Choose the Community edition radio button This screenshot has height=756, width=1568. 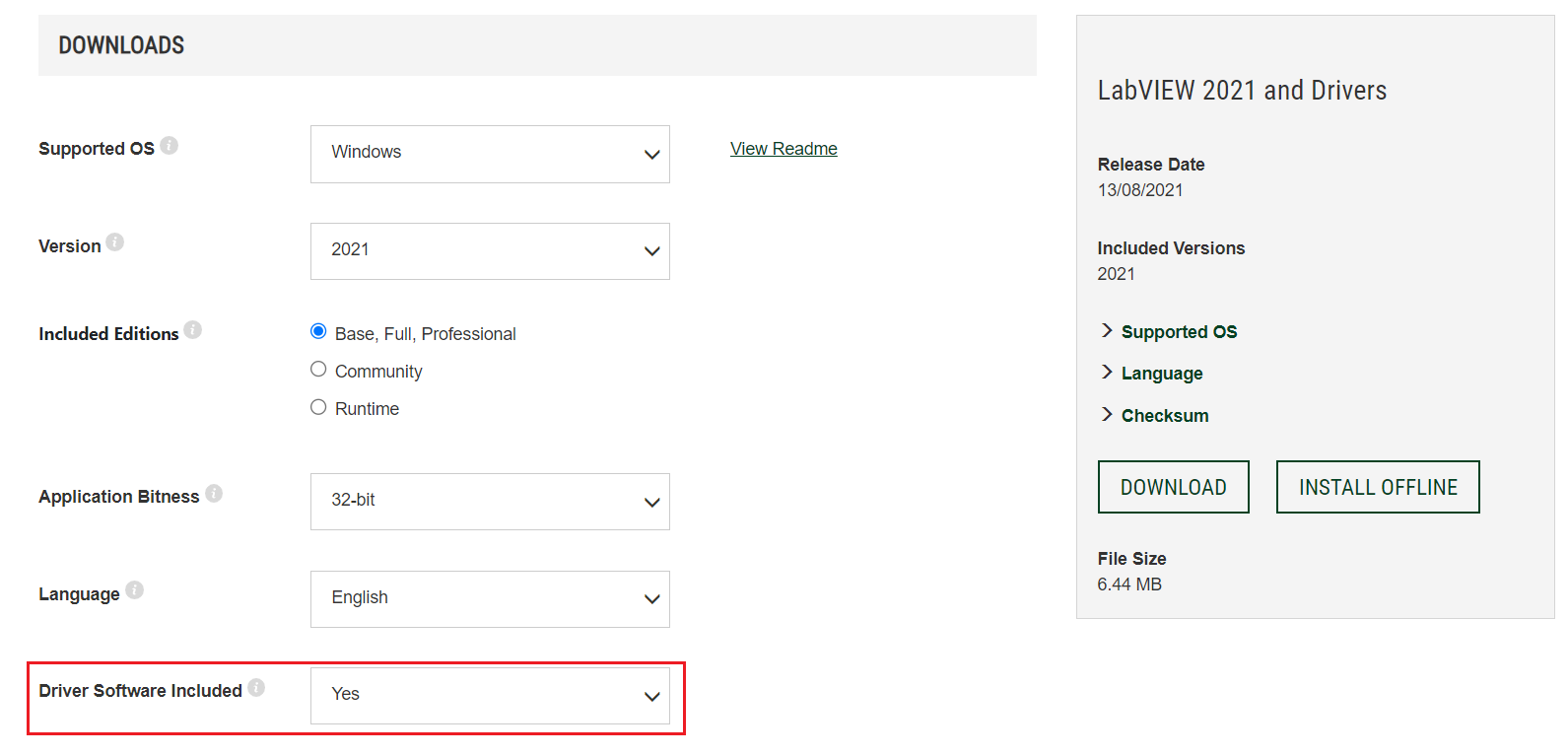coord(318,370)
